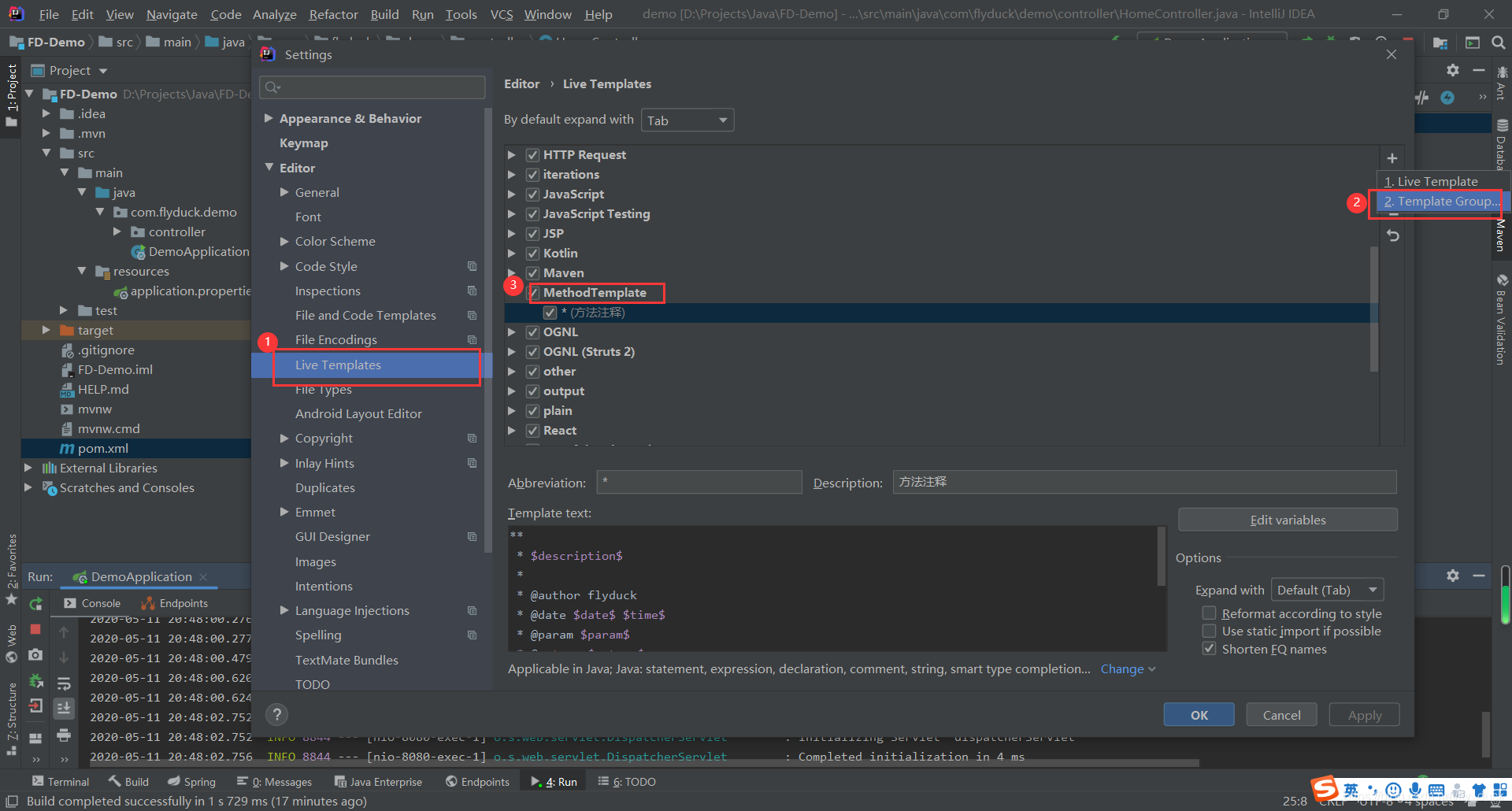This screenshot has height=811, width=1512.
Task: Disable Shorten FQ names option
Action: coord(1209,649)
